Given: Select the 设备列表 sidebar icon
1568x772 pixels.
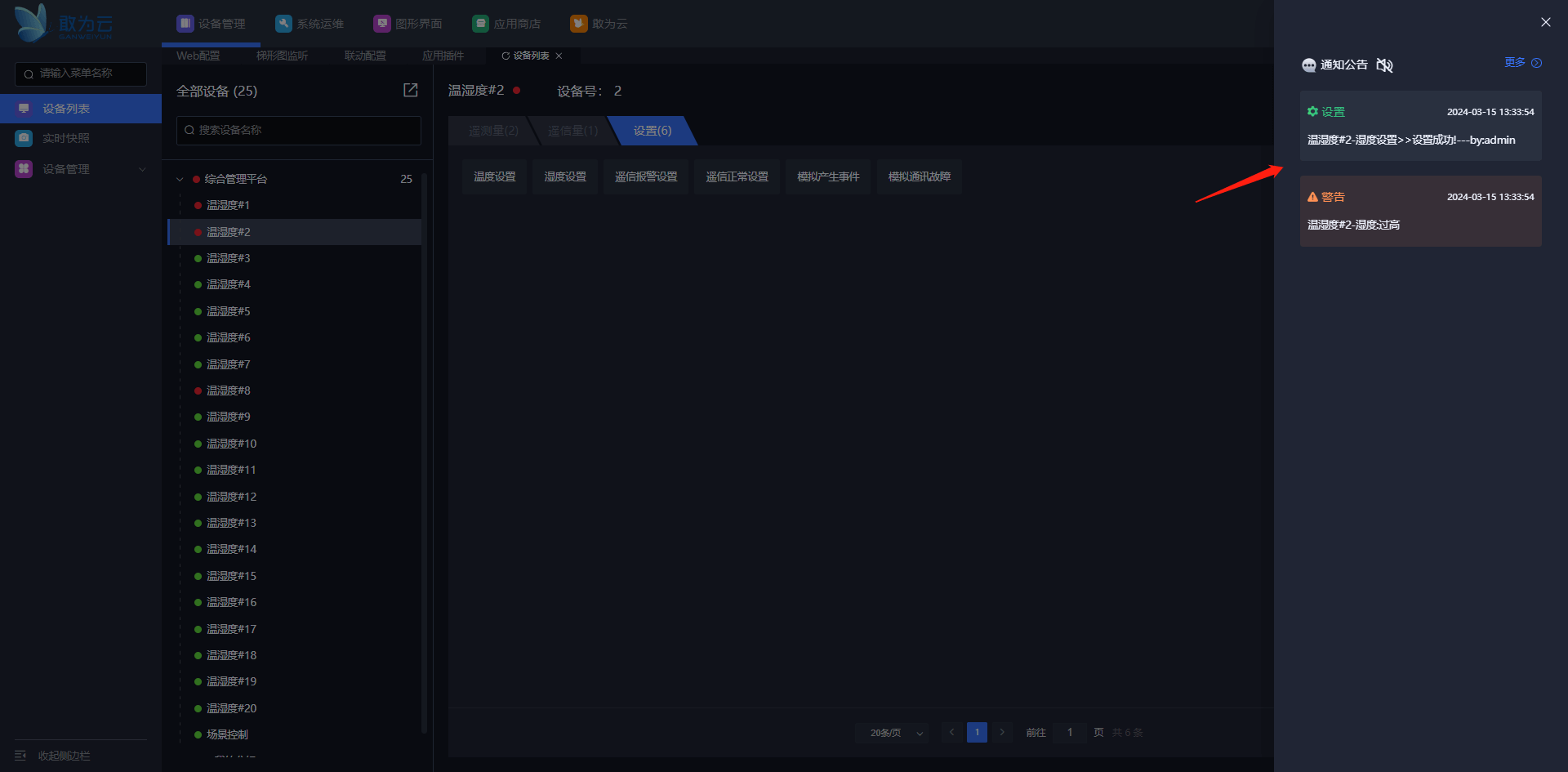Looking at the screenshot, I should (24, 109).
